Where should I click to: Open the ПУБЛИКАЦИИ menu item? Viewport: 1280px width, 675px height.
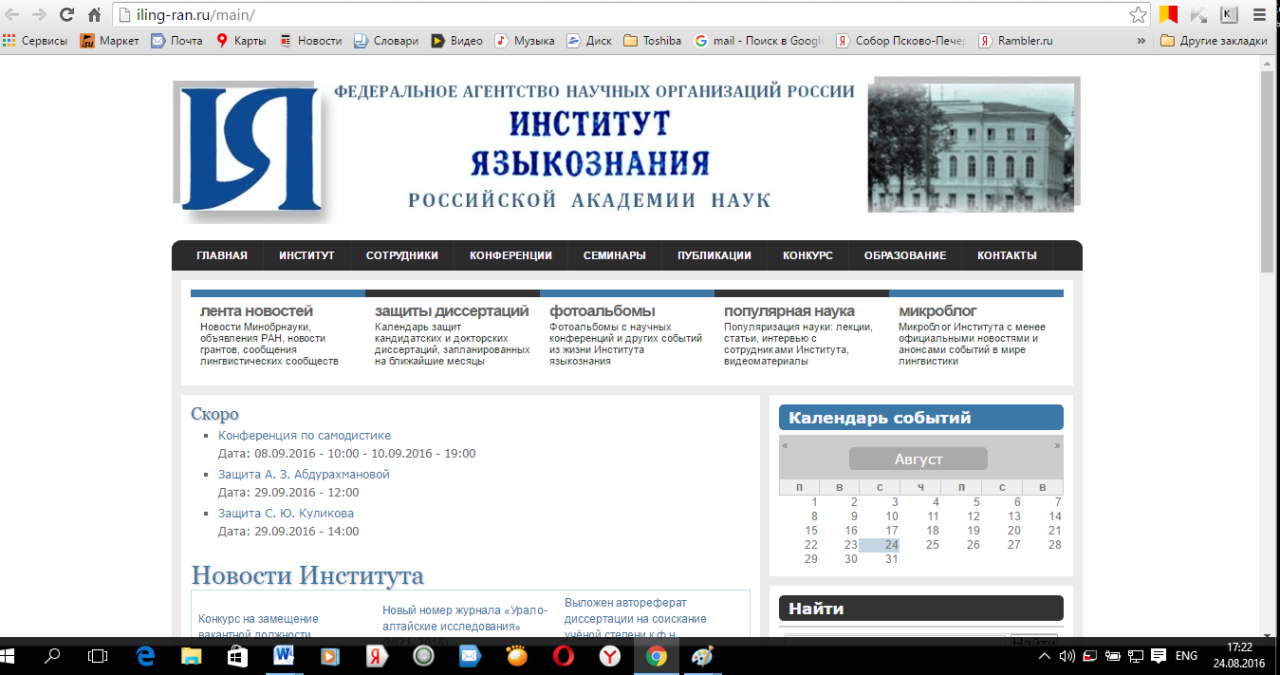pyautogui.click(x=714, y=255)
